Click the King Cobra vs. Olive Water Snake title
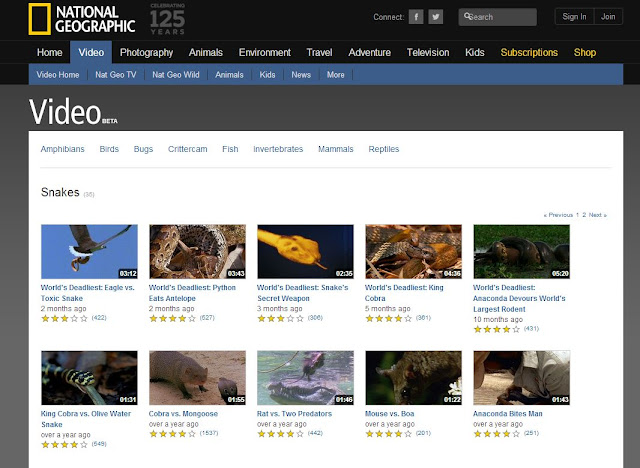Screen dimensions: 640x468 pos(86,419)
